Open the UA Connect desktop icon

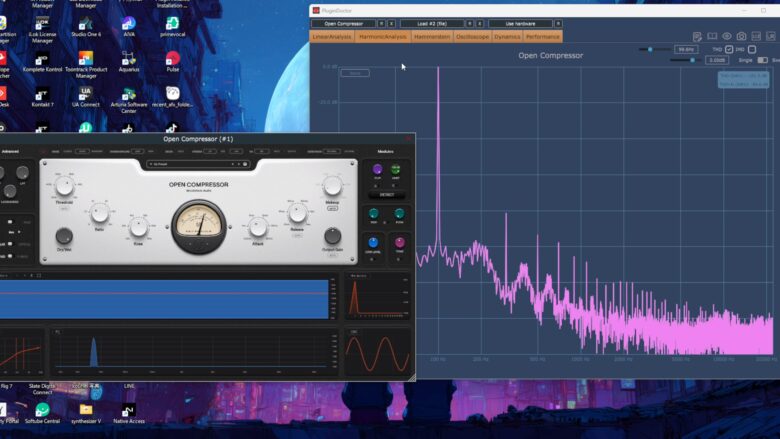pyautogui.click(x=85, y=95)
